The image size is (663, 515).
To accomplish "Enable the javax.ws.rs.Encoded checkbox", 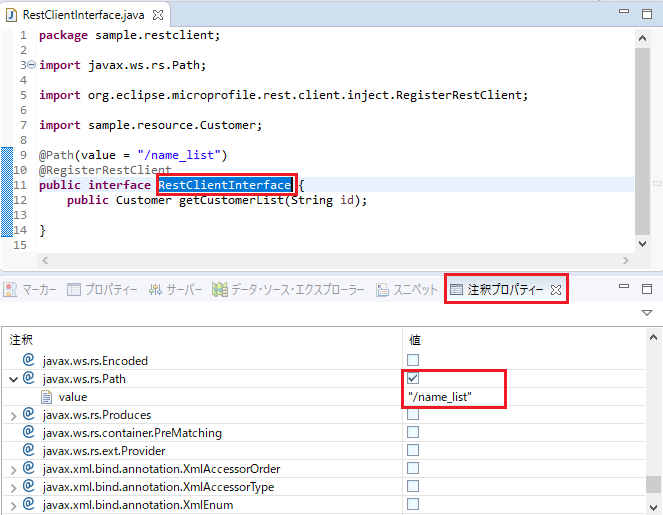I will pyautogui.click(x=413, y=360).
